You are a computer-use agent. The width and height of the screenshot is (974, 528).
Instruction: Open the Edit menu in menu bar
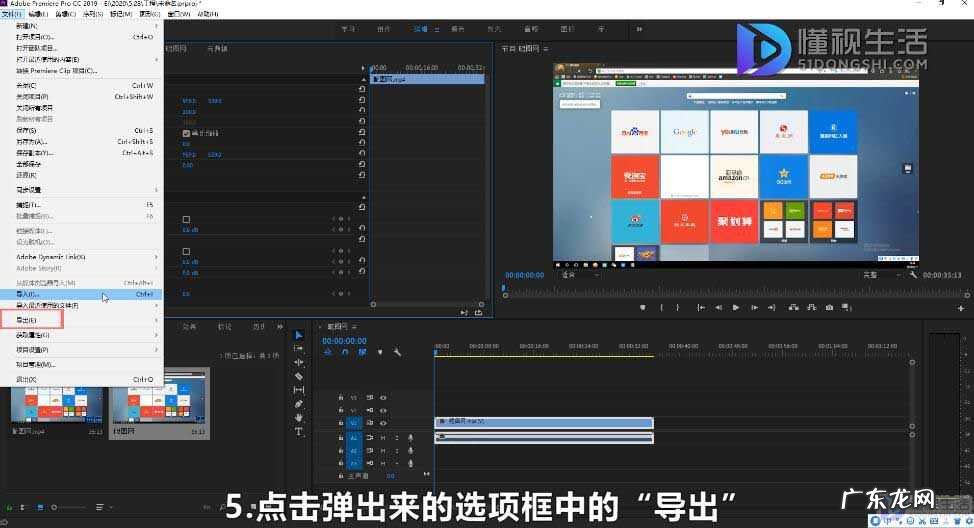[x=39, y=14]
